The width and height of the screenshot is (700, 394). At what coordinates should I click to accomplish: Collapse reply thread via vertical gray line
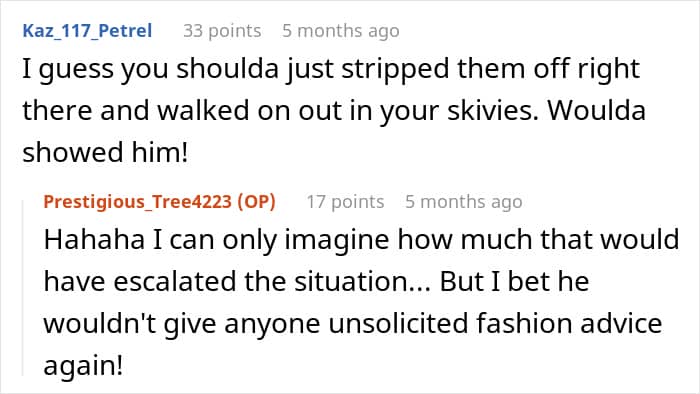(x=23, y=288)
